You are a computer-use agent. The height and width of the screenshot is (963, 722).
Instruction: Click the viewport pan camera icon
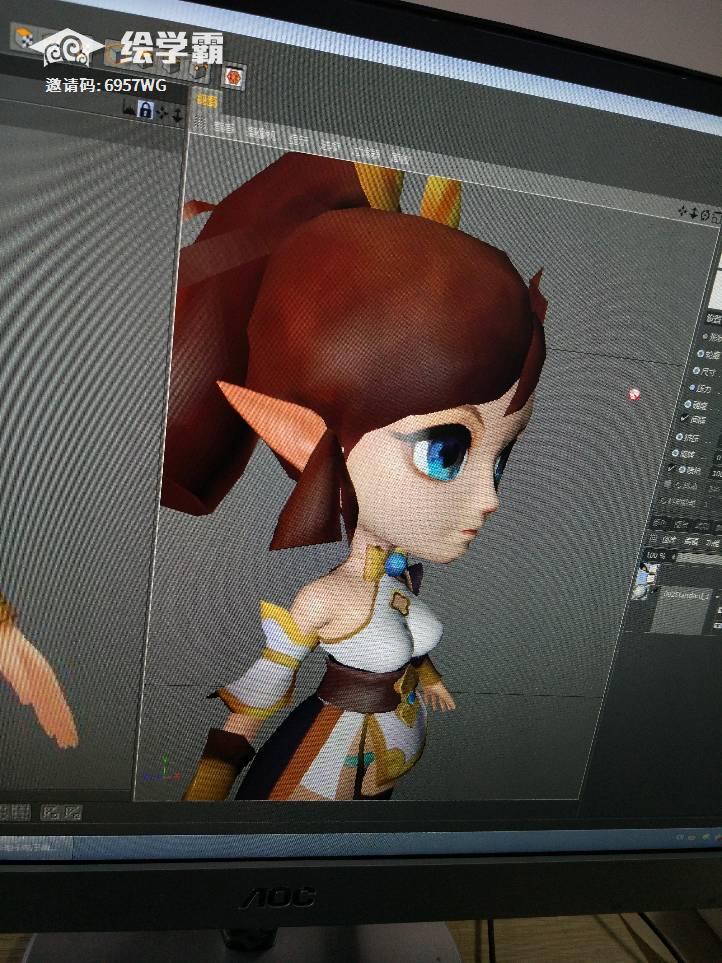point(682,211)
